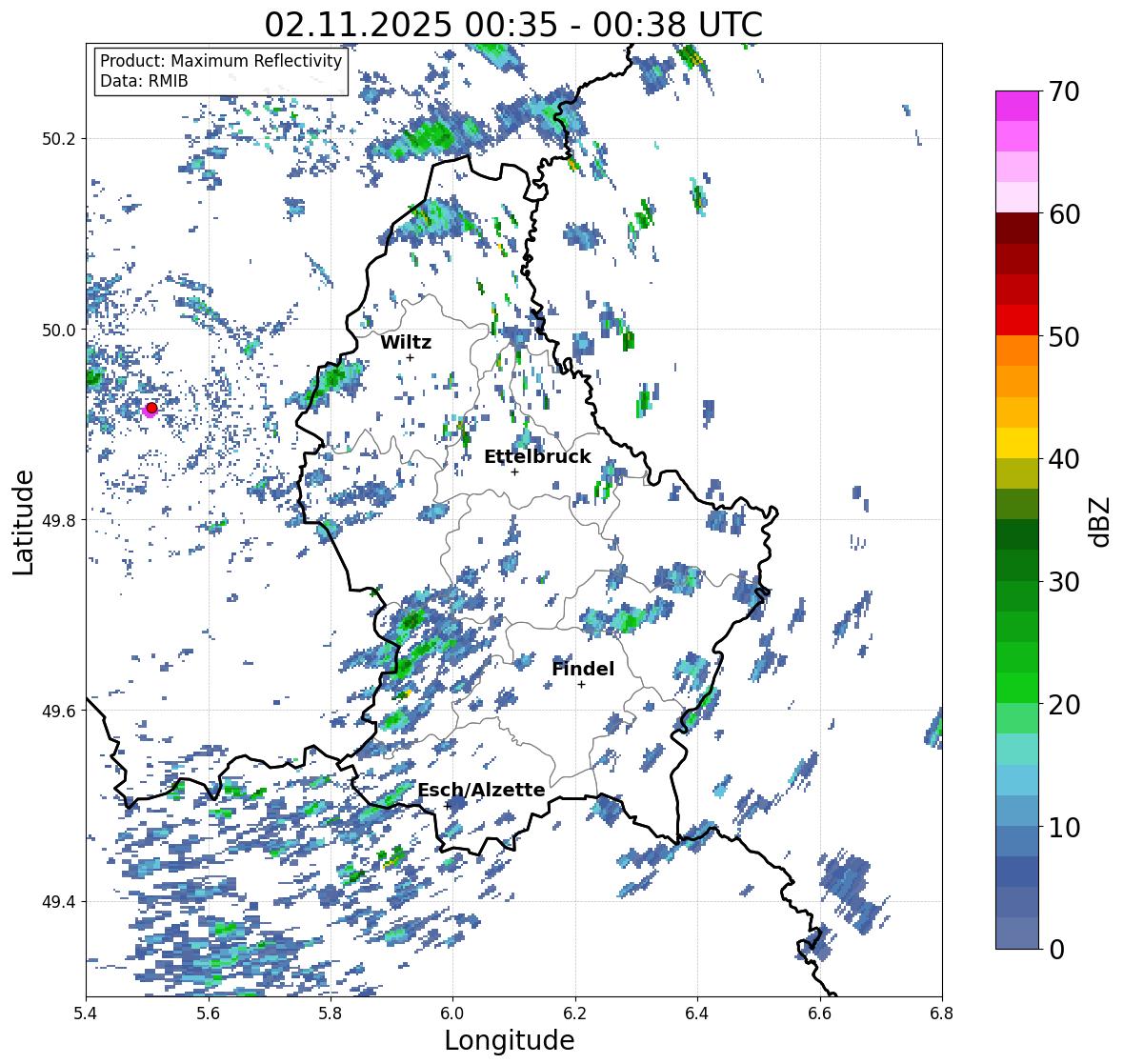Viewport: 1123px width, 1064px height.
Task: Click the orange swatch just below 50 dBZ
Action: (1017, 351)
